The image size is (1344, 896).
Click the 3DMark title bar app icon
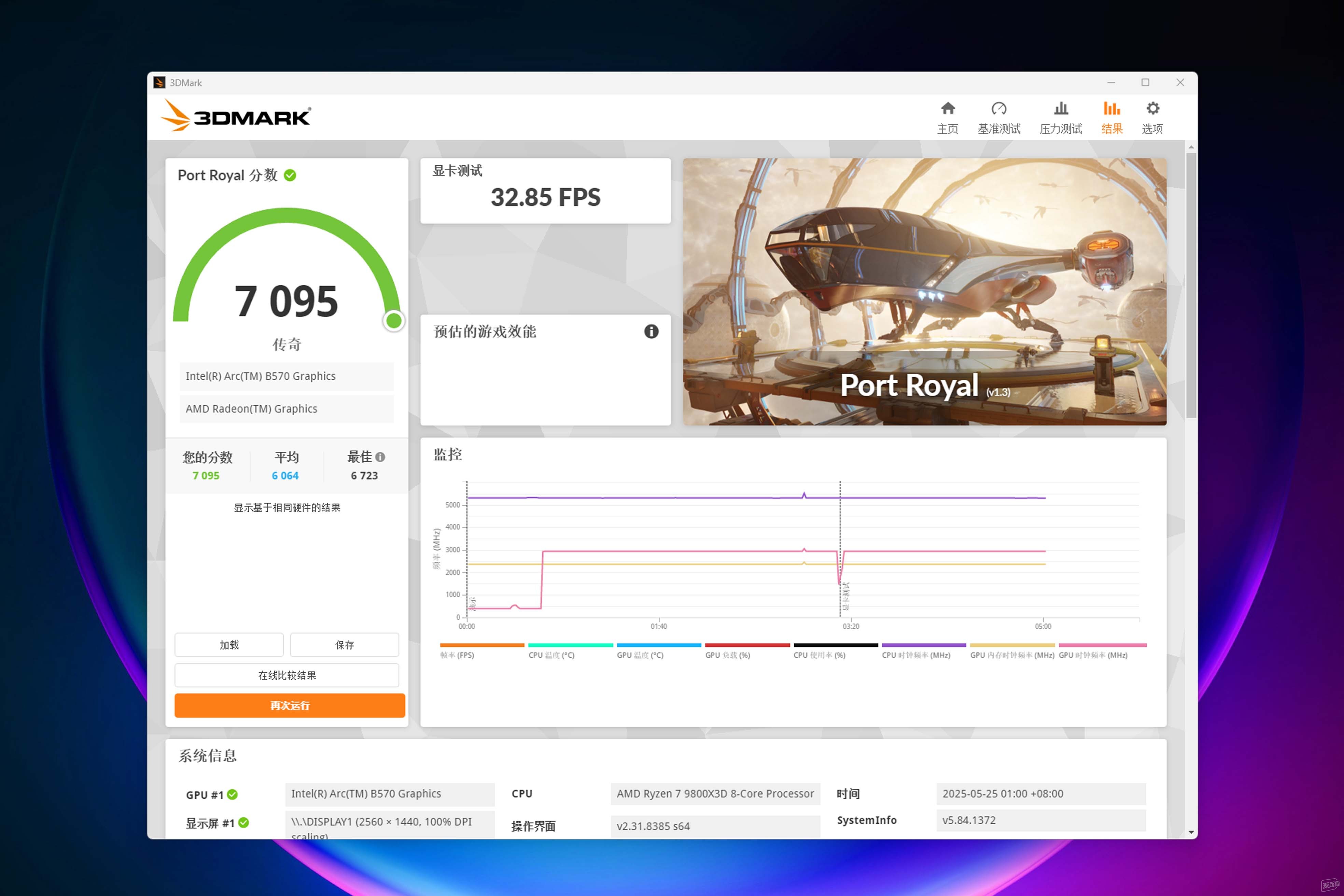(159, 83)
